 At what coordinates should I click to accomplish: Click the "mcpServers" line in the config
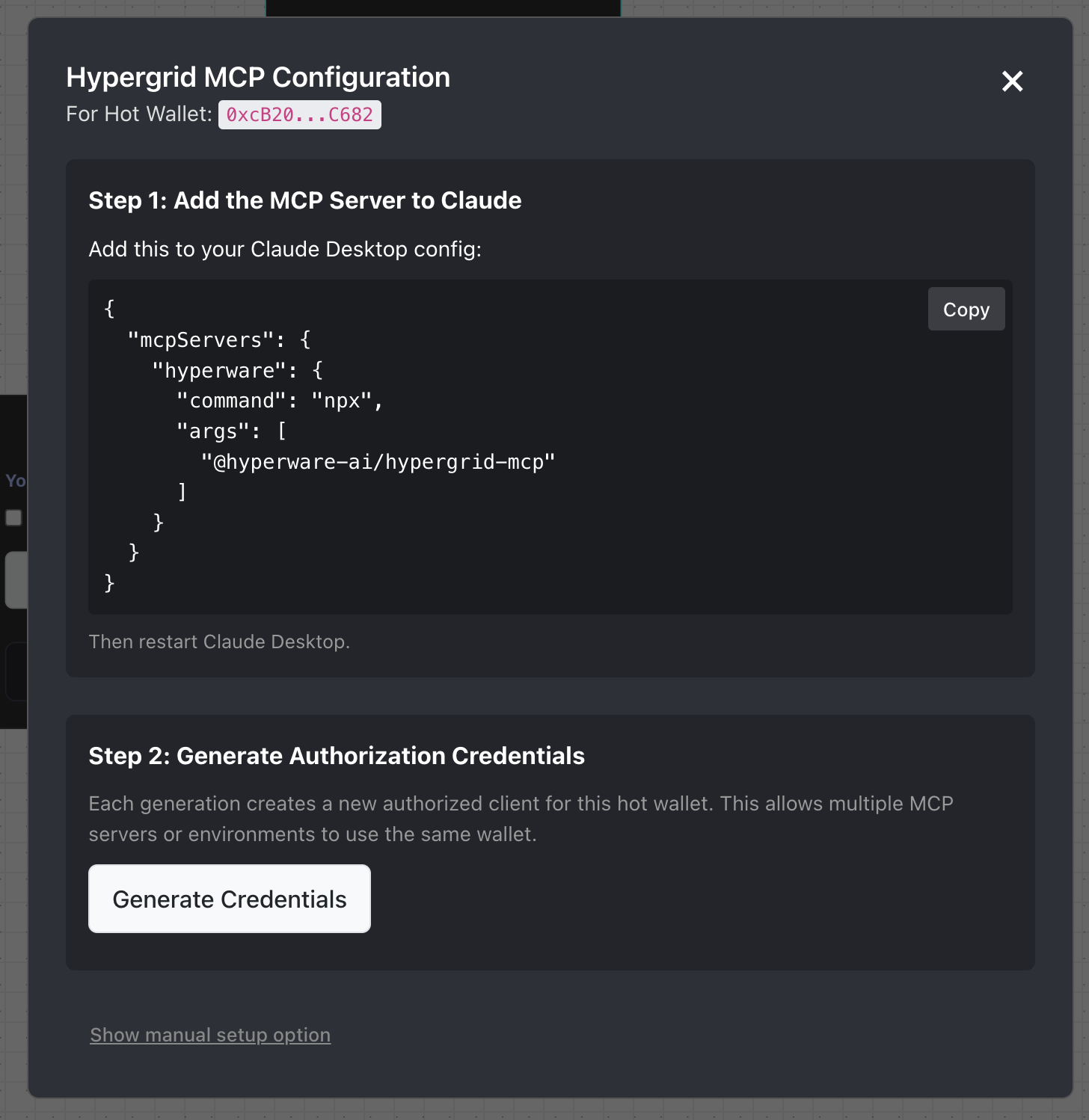[x=219, y=339]
